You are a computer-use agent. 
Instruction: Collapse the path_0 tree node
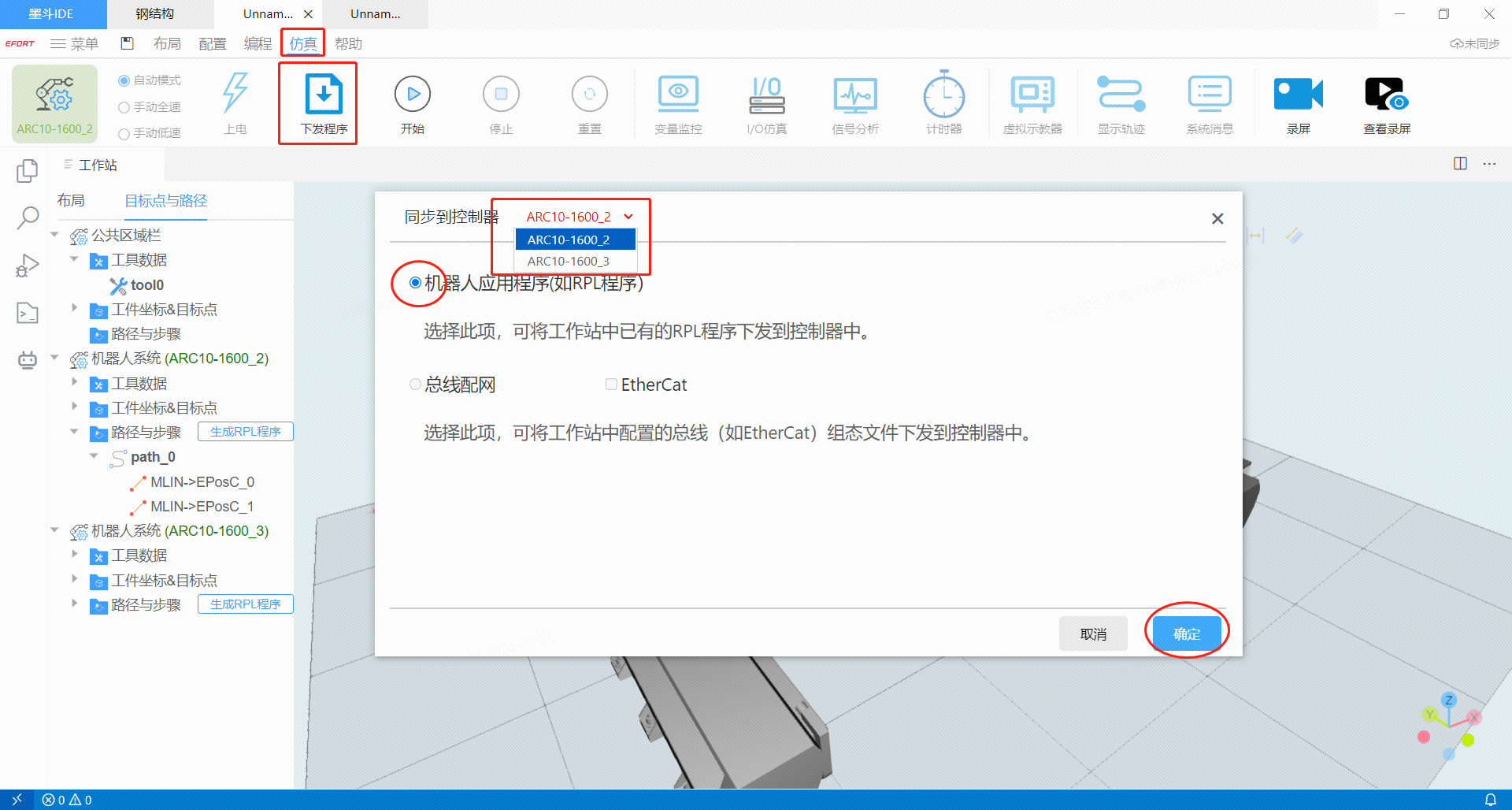(94, 457)
